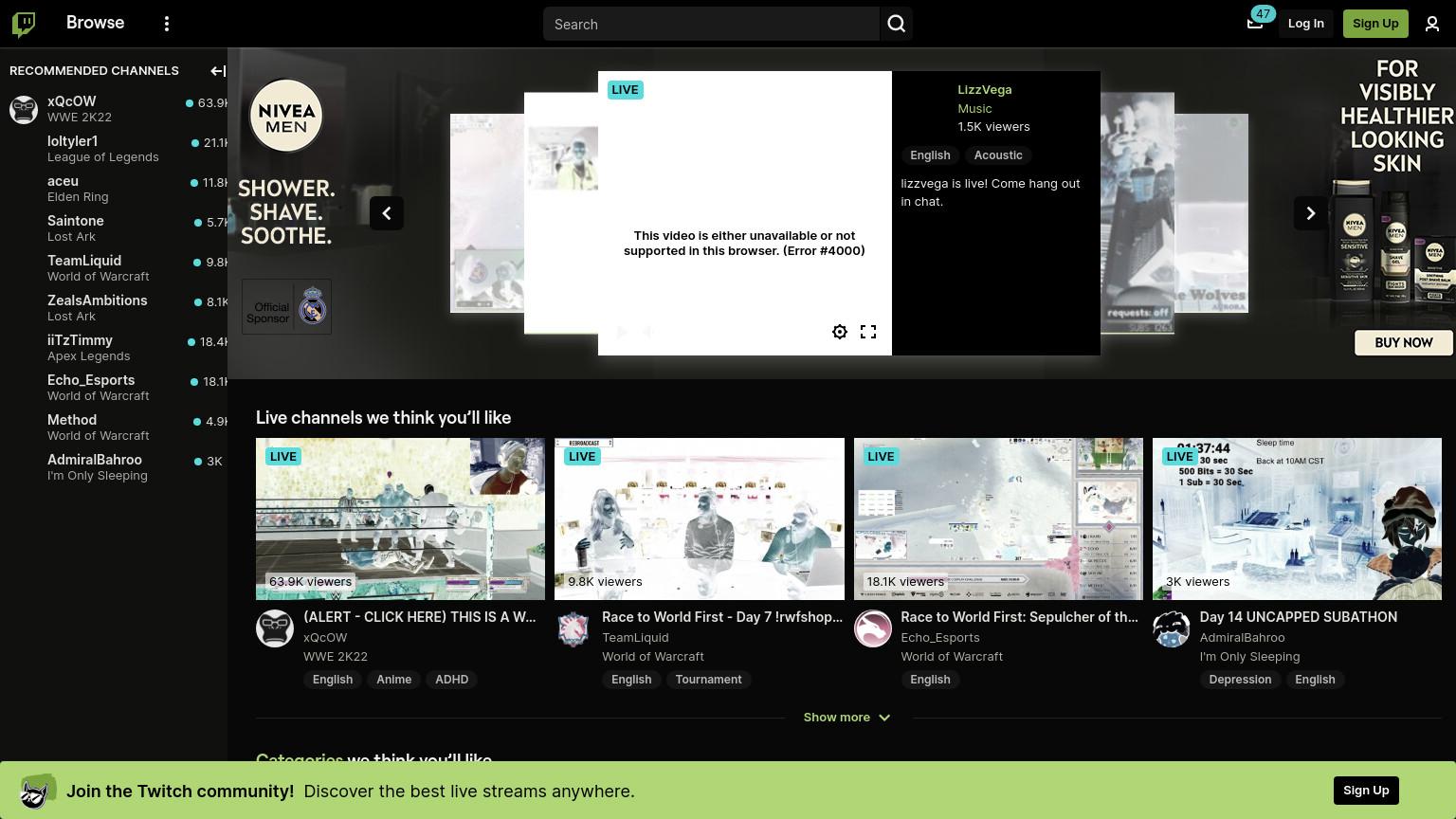Open Method in recommended channels
This screenshot has height=819, width=1456.
[114, 428]
